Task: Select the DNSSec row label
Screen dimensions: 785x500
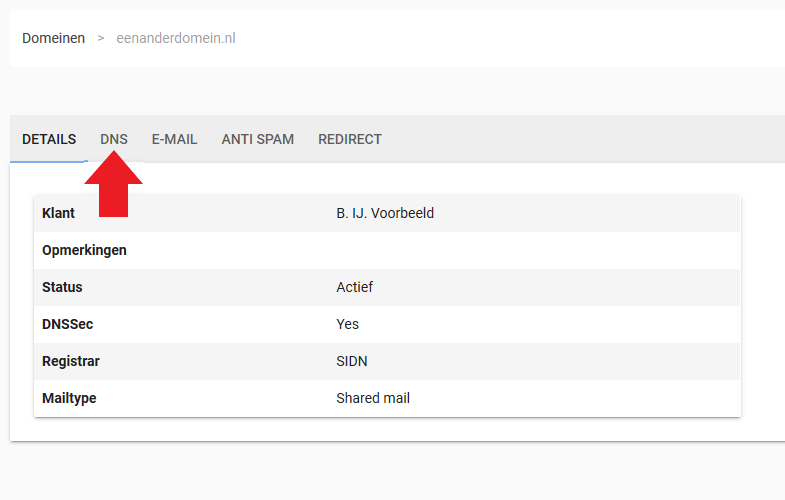Action: click(67, 324)
